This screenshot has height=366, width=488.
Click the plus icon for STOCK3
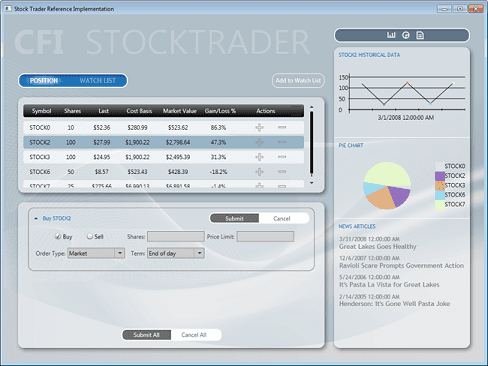[x=259, y=157]
